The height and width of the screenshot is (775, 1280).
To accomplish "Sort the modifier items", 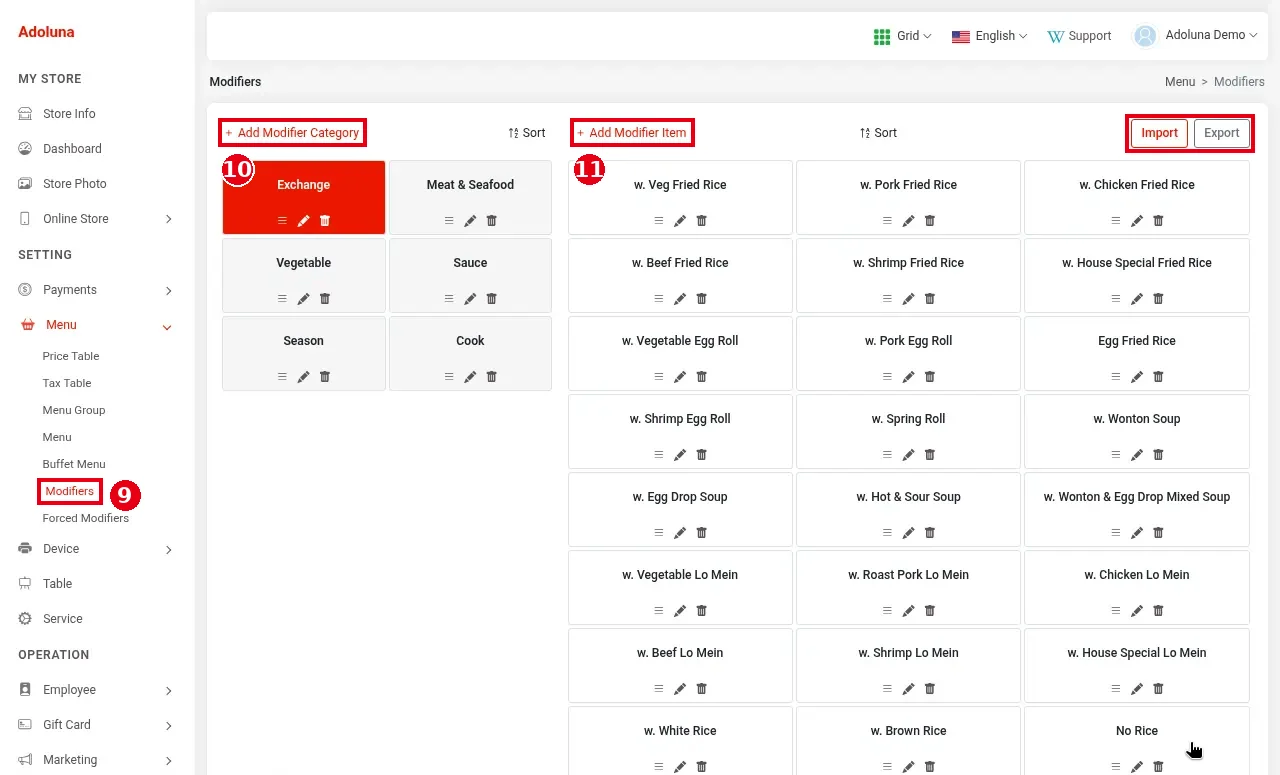I will pyautogui.click(x=878, y=133).
